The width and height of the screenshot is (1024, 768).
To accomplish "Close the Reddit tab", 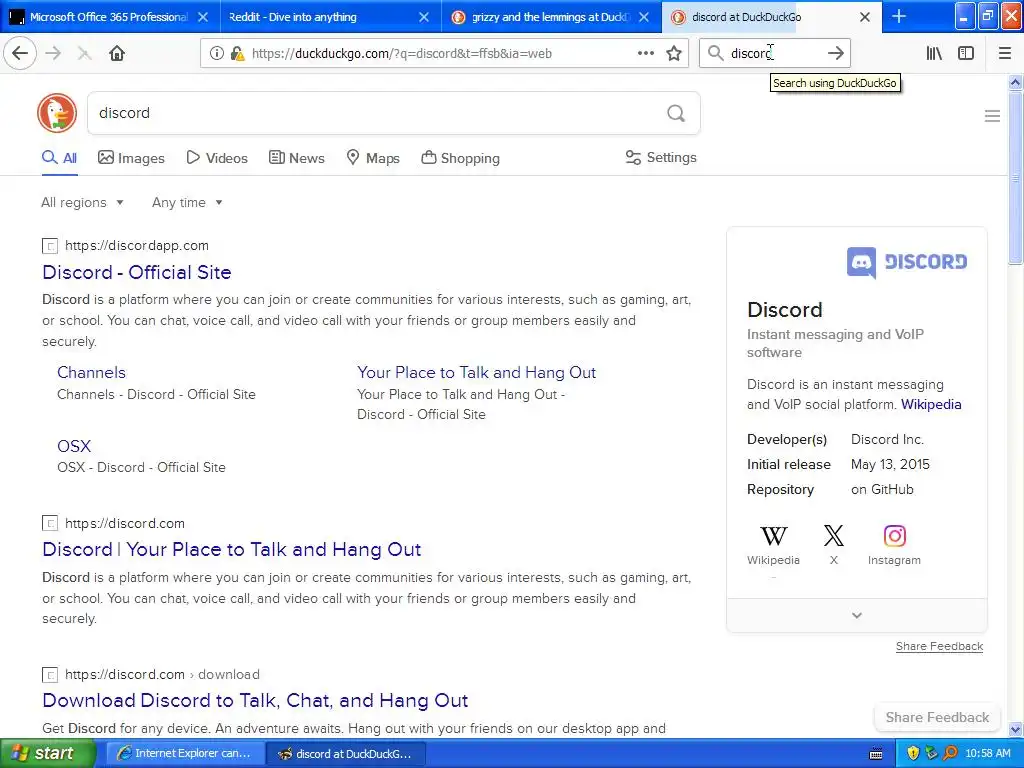I will 424,17.
